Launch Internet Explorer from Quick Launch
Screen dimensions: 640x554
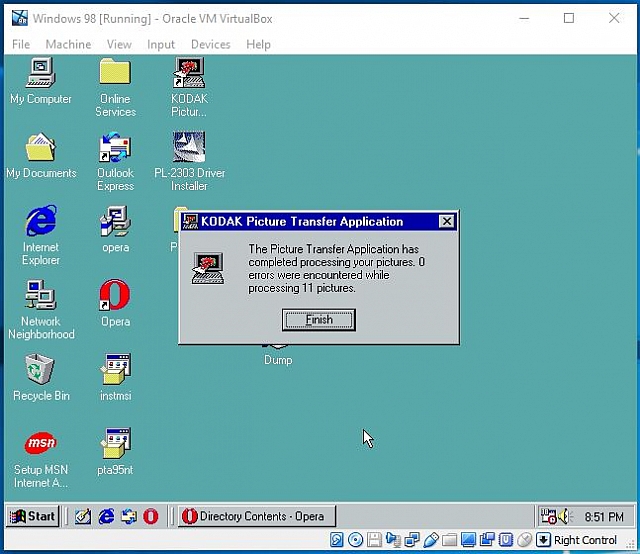(107, 516)
